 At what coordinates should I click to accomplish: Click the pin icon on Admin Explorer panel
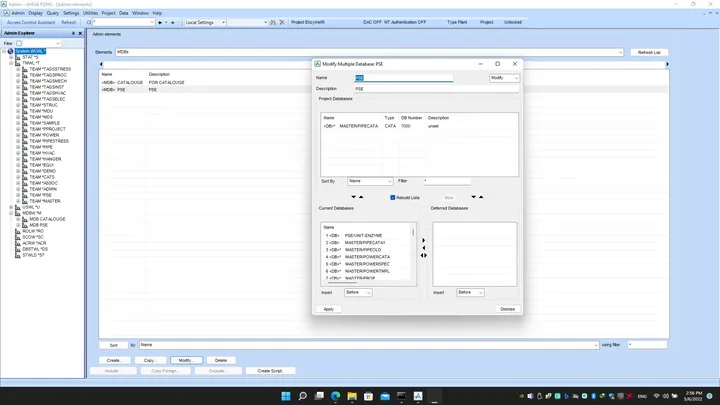pos(73,33)
